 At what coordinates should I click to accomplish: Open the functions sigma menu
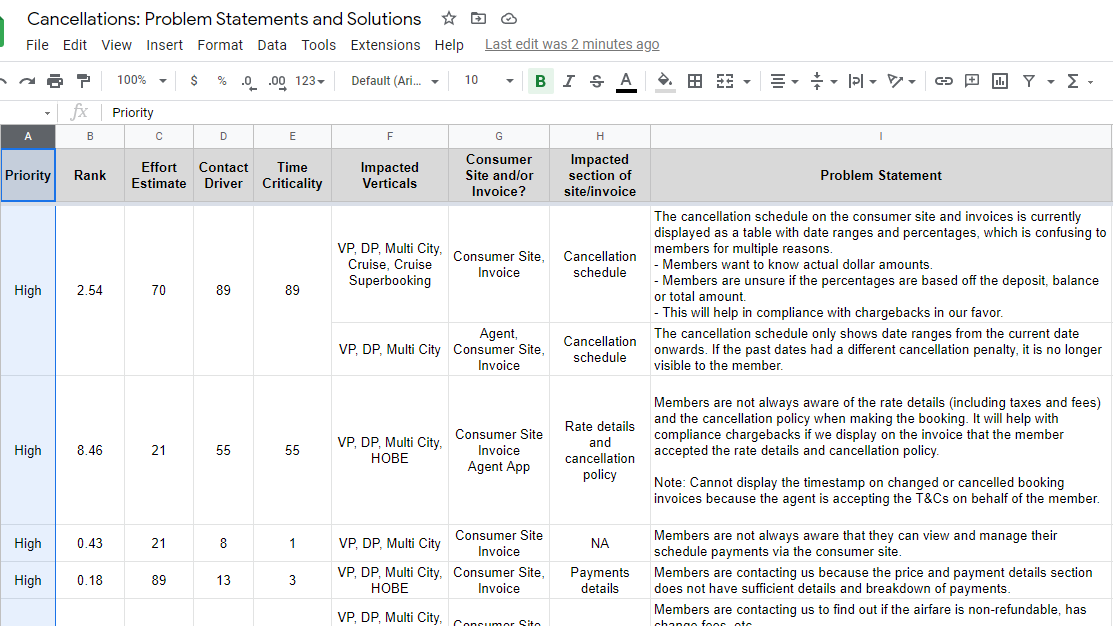pyautogui.click(x=1073, y=81)
